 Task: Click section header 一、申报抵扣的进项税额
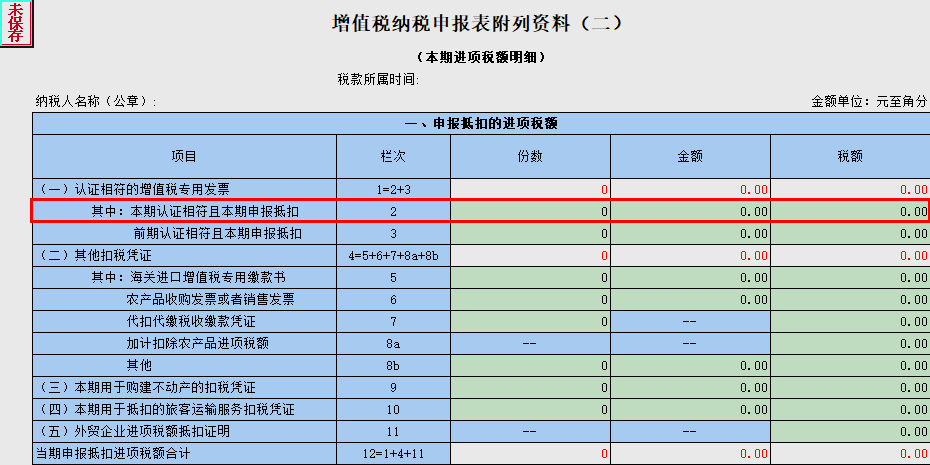tap(481, 123)
